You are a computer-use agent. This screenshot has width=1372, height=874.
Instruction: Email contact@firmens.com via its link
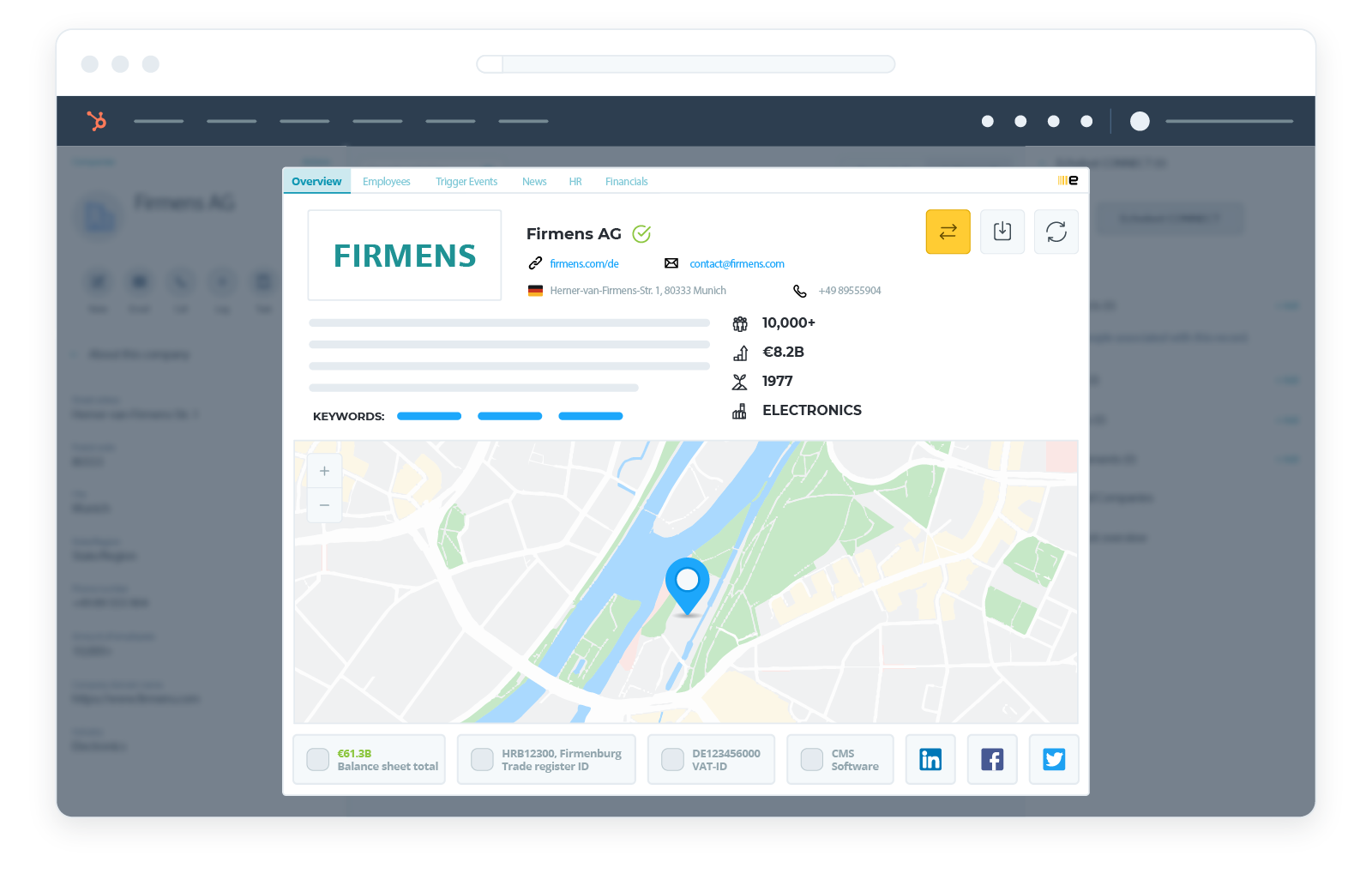pos(736,263)
